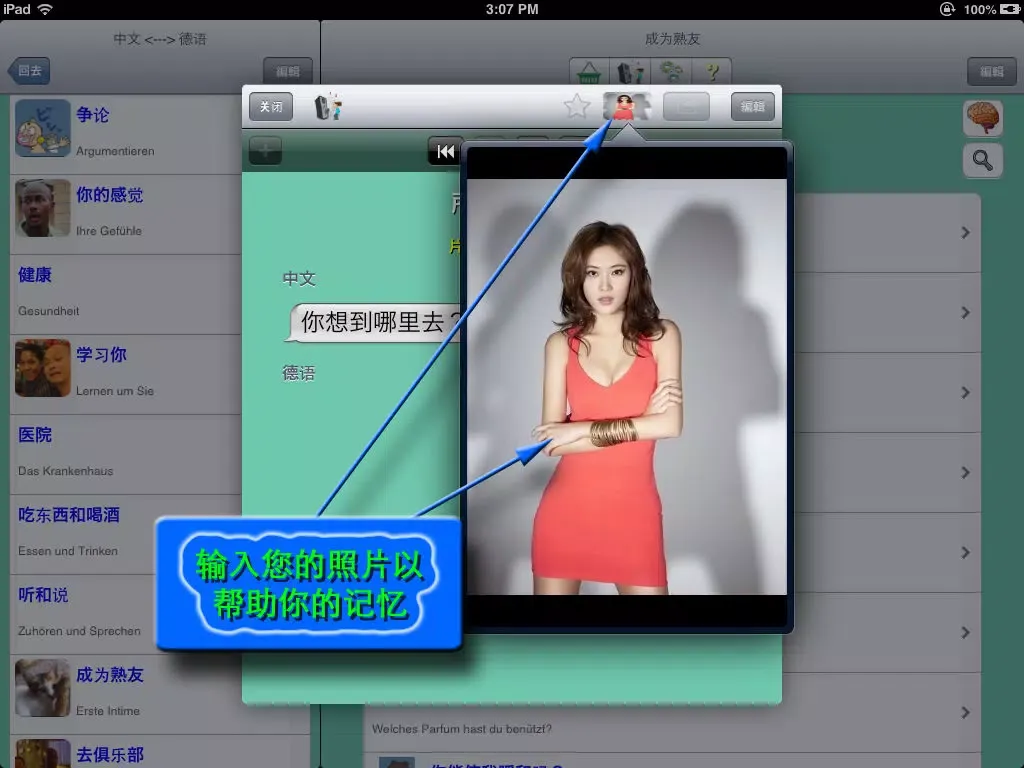Tap the question mark help icon
1024x768 pixels.
[712, 71]
